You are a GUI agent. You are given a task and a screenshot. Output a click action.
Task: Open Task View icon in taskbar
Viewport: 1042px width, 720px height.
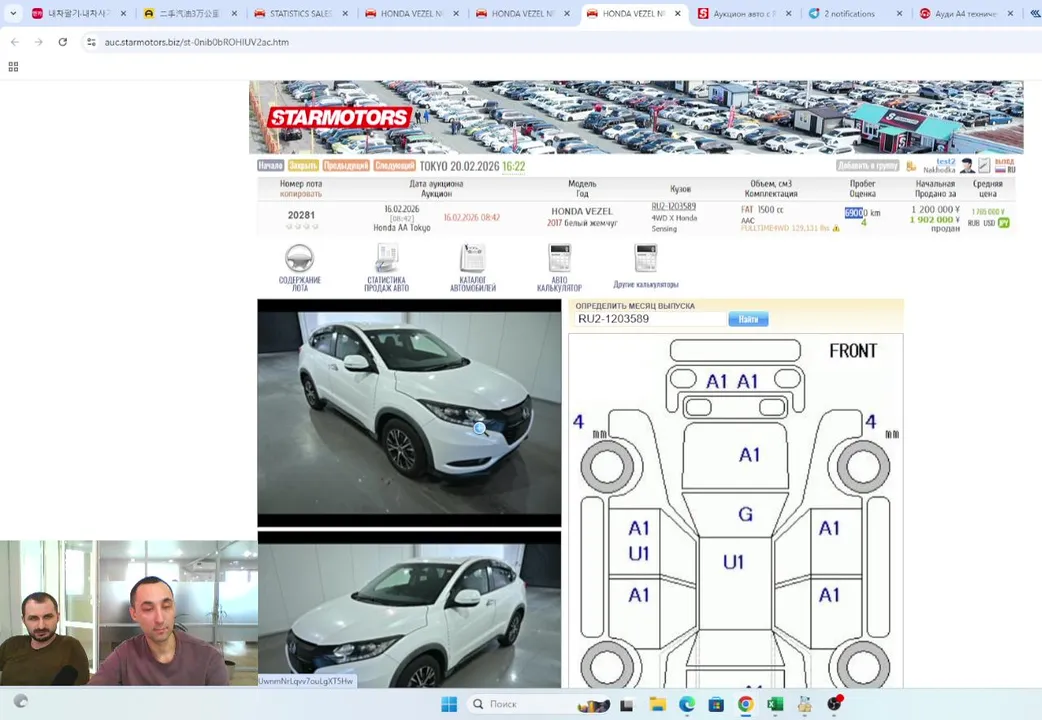pyautogui.click(x=627, y=705)
